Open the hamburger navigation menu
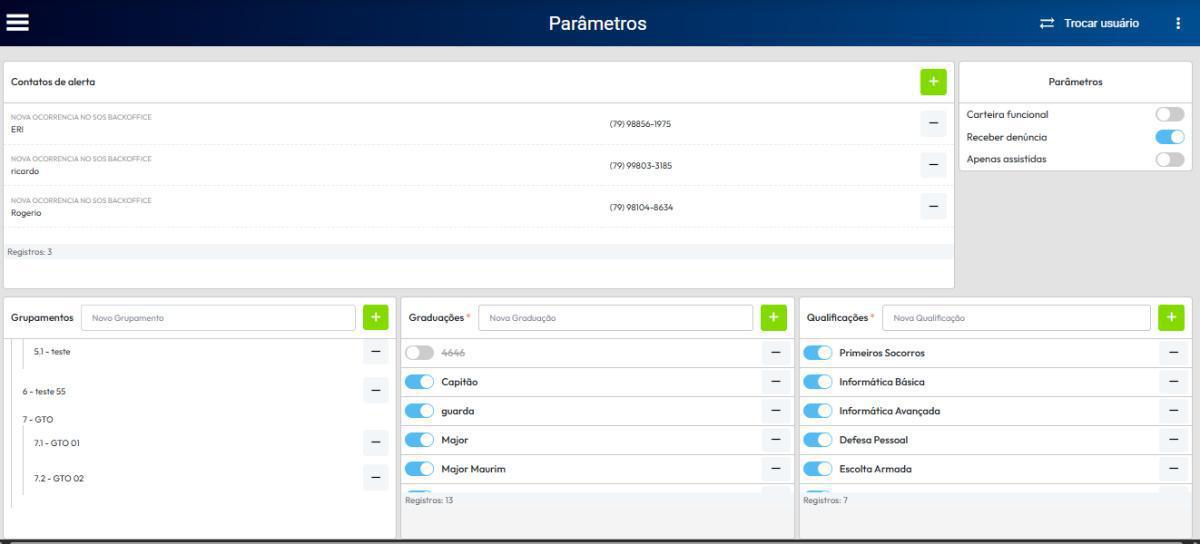Image resolution: width=1200 pixels, height=544 pixels. coord(17,22)
